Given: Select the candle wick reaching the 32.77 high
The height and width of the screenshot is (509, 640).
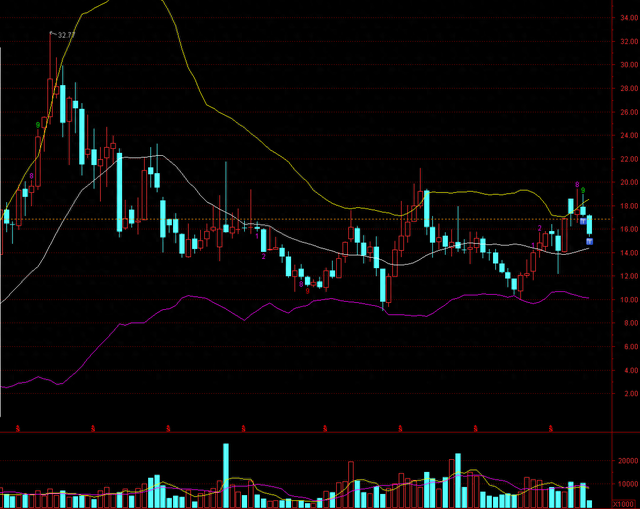Looking at the screenshot, I should 50,56.
